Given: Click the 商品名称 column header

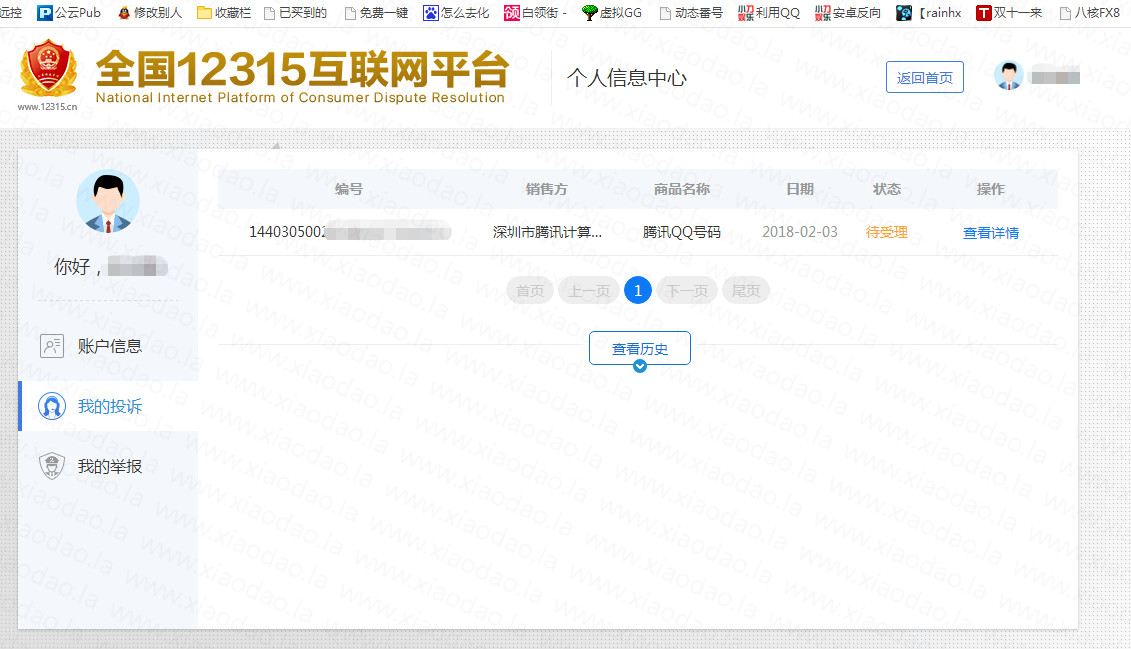Looking at the screenshot, I should click(x=682, y=189).
